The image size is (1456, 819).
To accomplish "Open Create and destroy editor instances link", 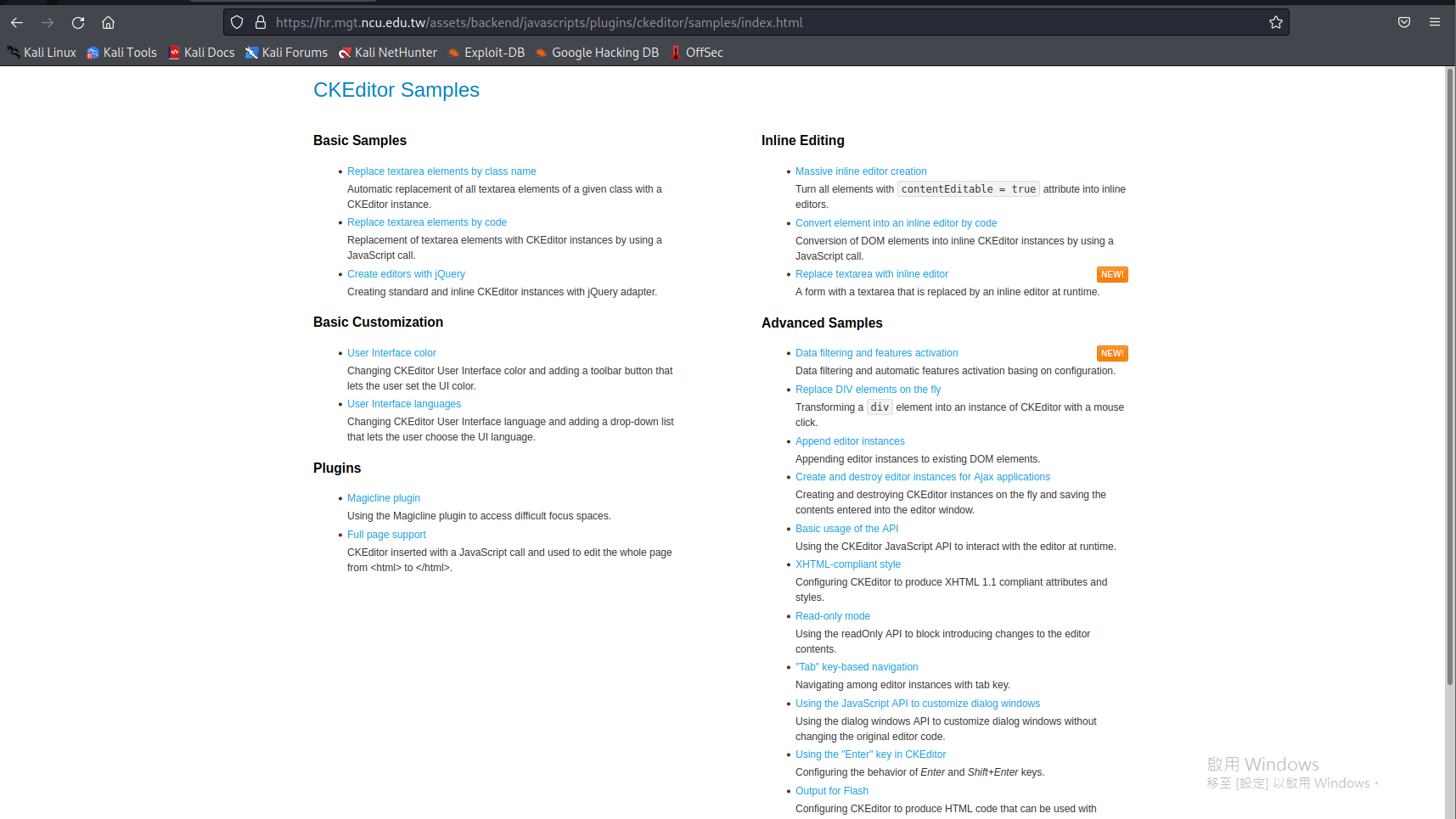I will (923, 477).
